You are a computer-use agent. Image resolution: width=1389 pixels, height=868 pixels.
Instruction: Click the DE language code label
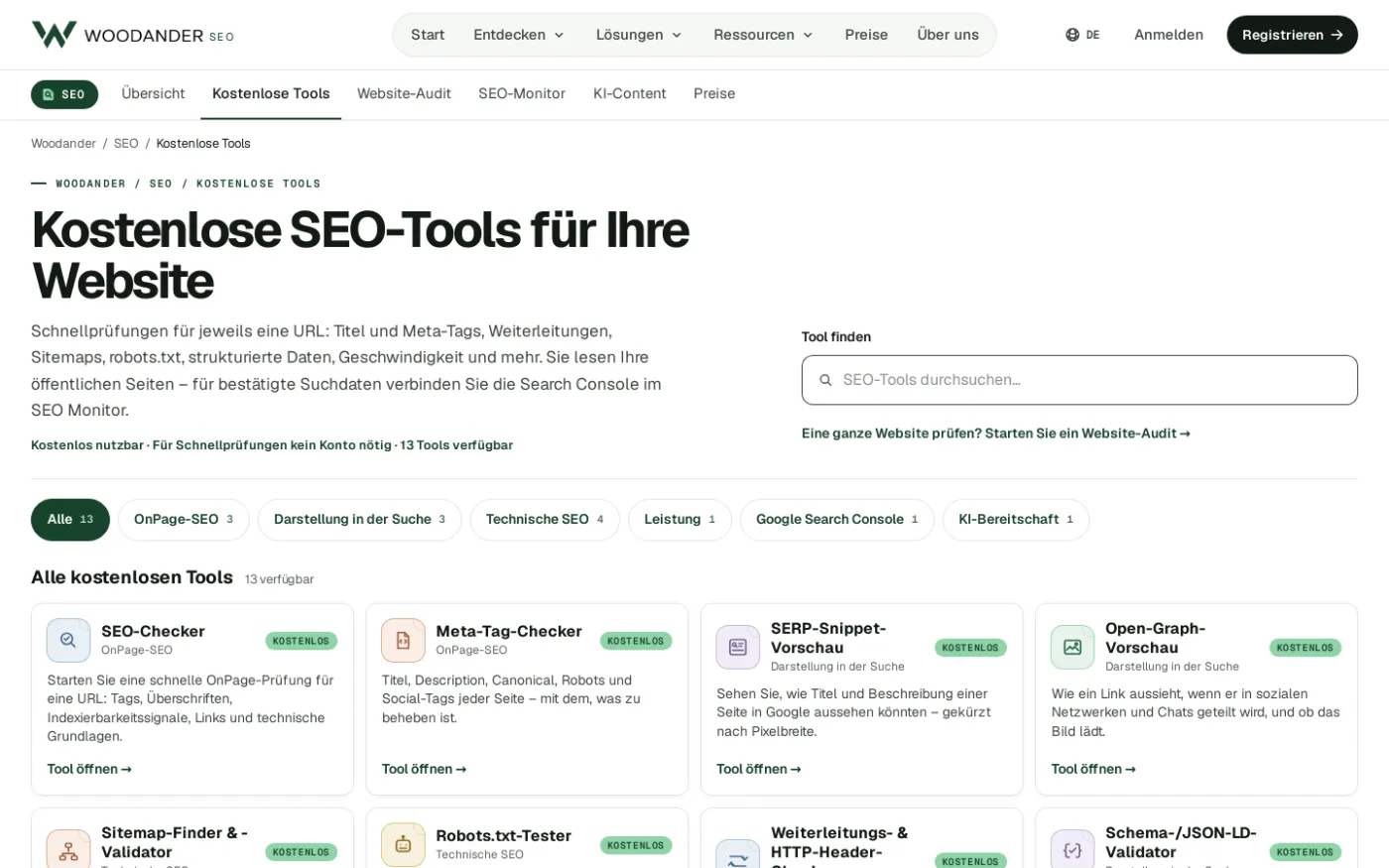pos(1092,35)
